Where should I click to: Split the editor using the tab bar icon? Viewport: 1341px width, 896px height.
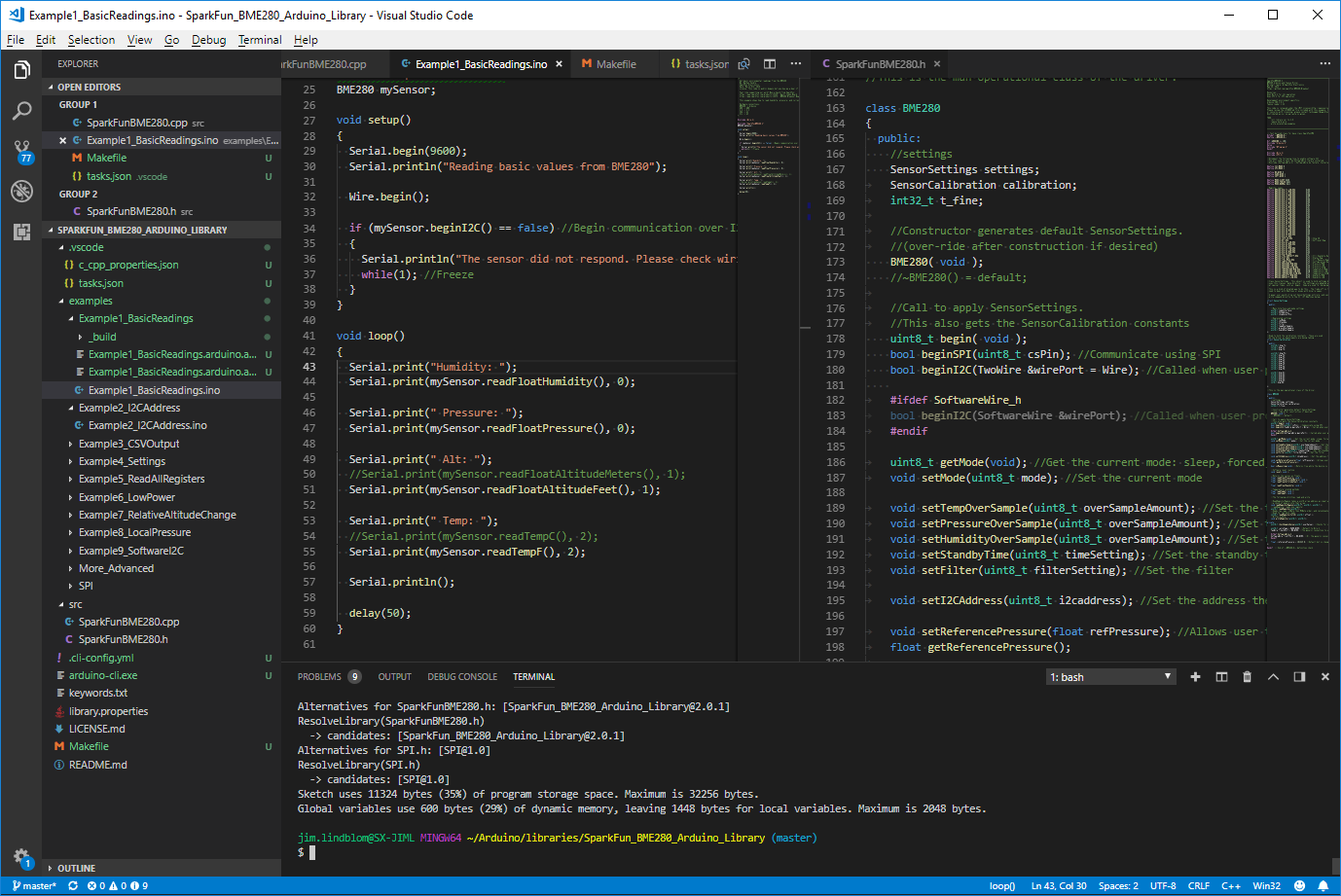click(770, 62)
